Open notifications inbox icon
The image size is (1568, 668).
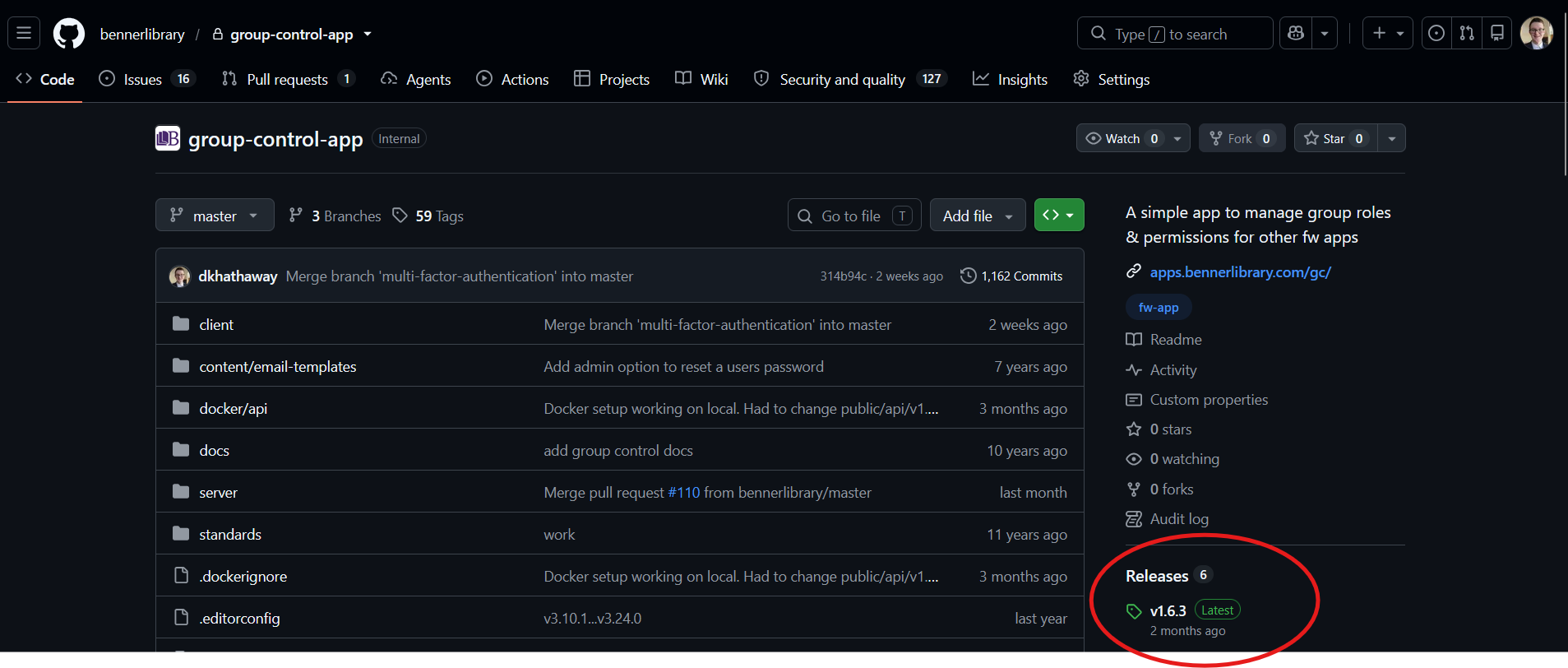[1497, 33]
